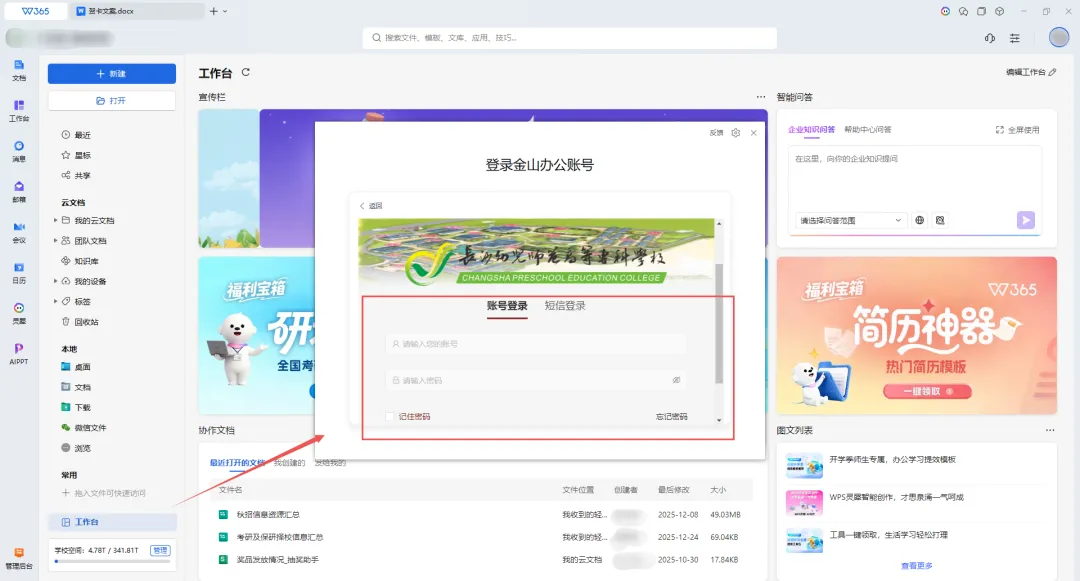Viewport: 1080px width, 581px height.
Task: Tick the 记住密码 checkbox
Action: tap(390, 416)
